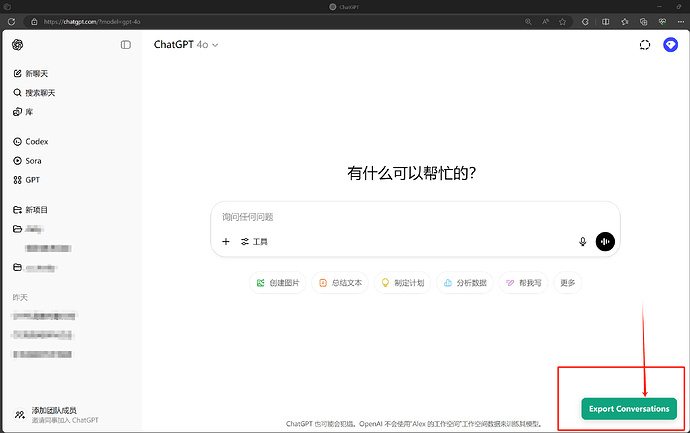This screenshot has width=690, height=433.
Task: Open the 工具 tools menu
Action: [254, 242]
